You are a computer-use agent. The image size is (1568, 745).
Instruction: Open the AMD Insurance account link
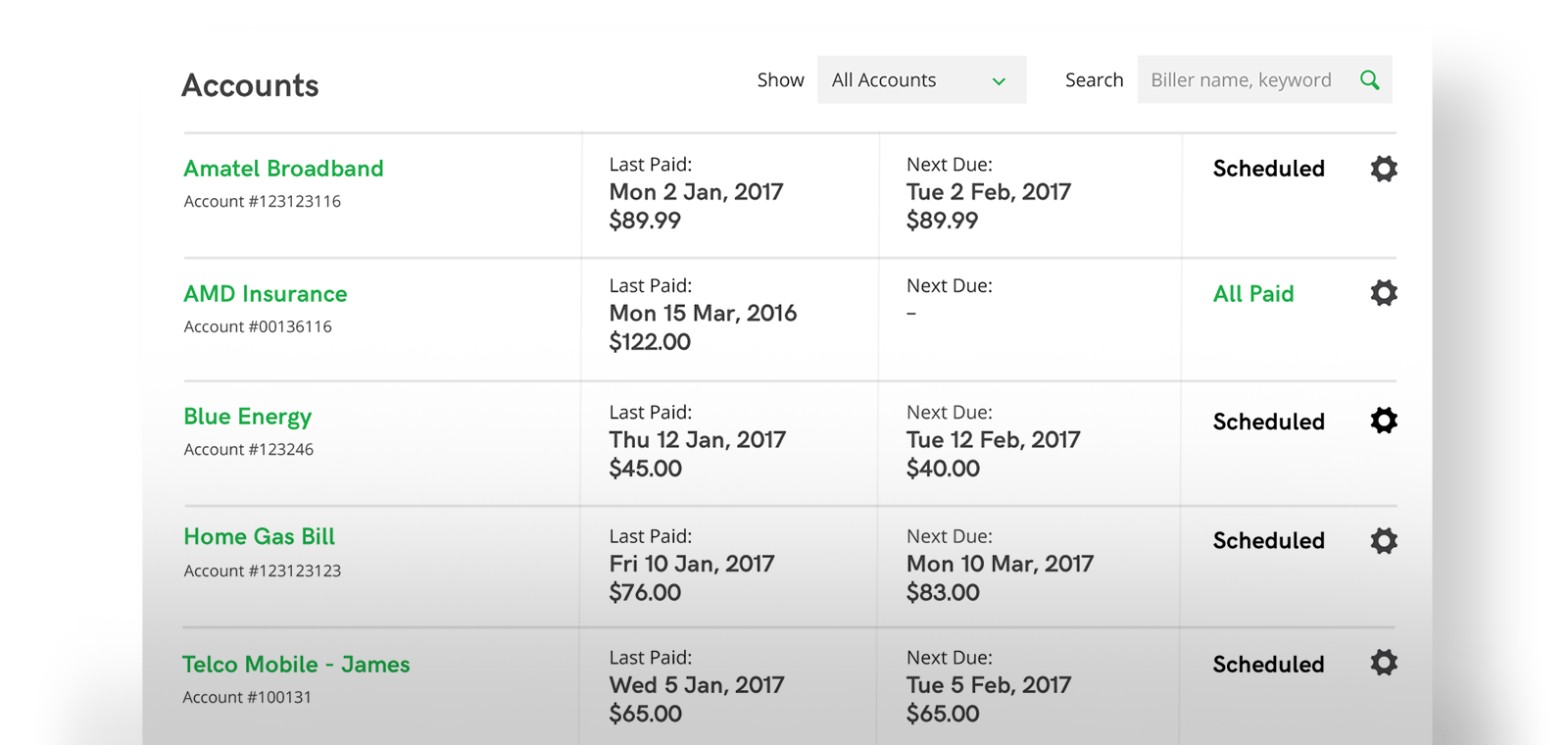[x=266, y=294]
